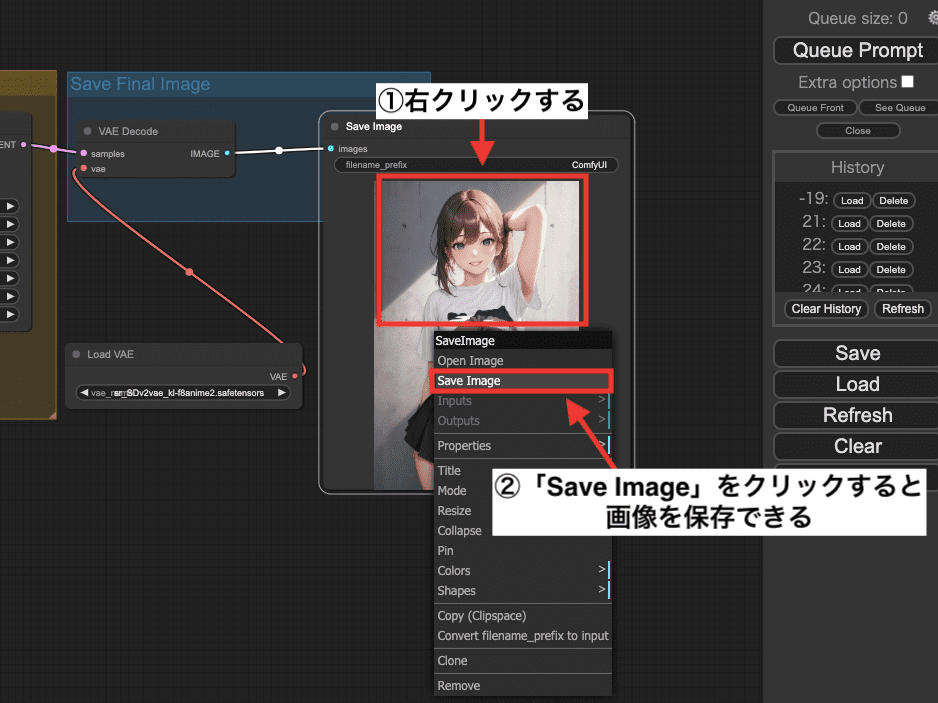
Task: Delete history entry 23
Action: [891, 269]
